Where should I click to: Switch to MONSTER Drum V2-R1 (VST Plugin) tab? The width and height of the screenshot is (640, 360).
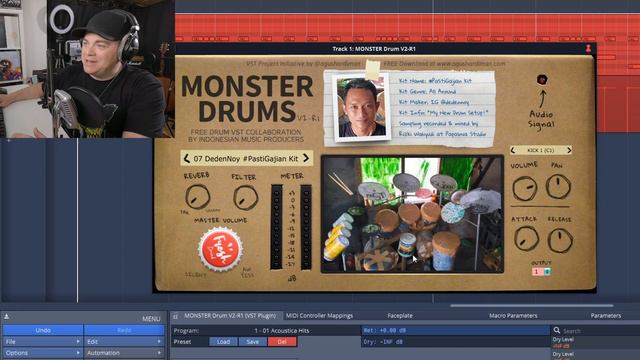pyautogui.click(x=230, y=316)
